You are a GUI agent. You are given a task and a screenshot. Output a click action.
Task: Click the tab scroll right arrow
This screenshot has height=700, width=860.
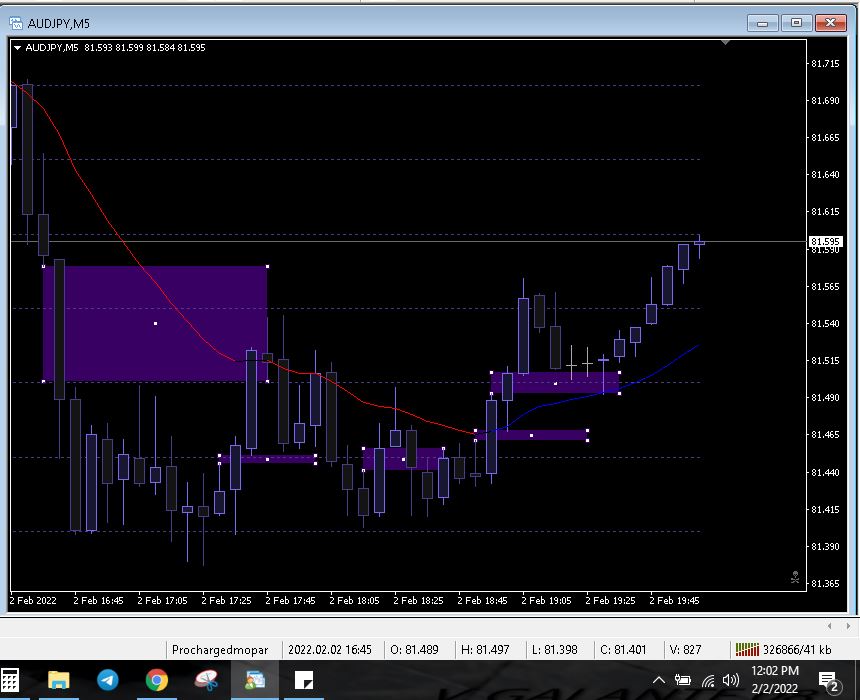point(848,626)
